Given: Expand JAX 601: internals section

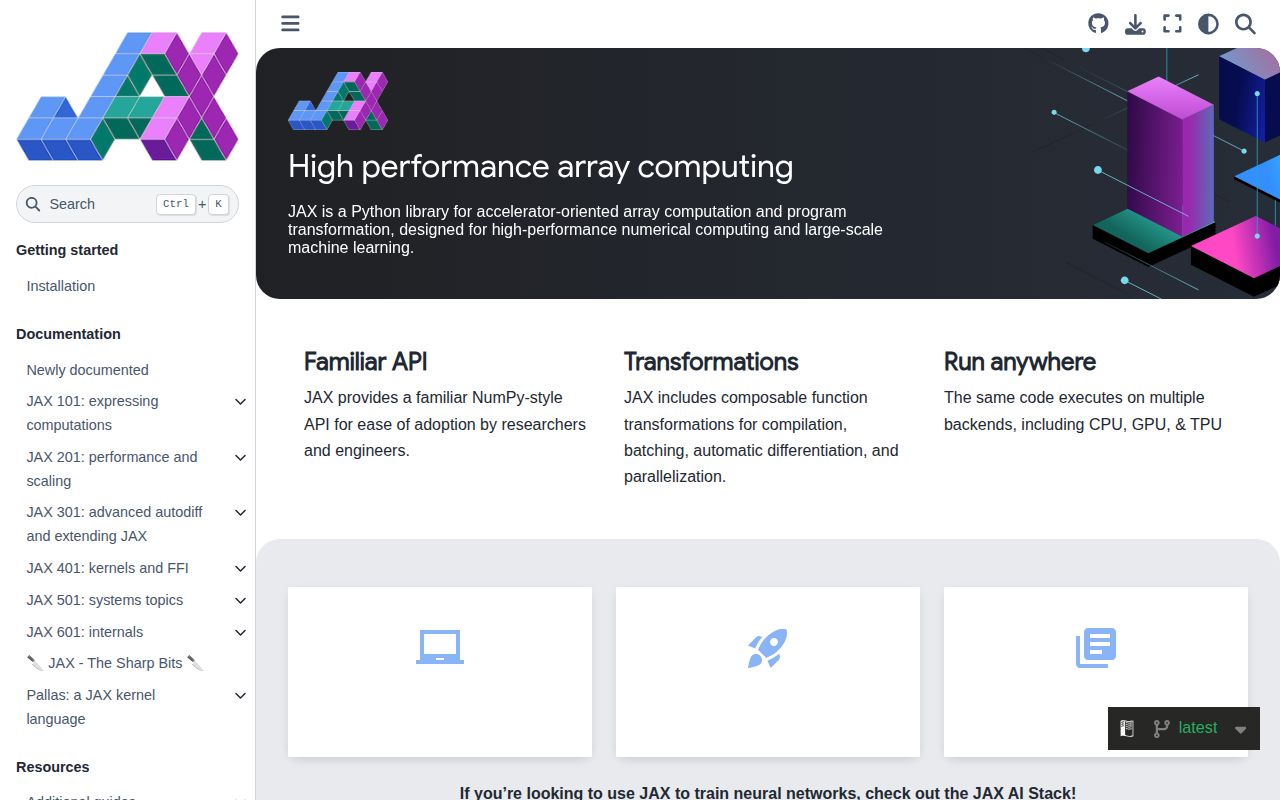Looking at the screenshot, I should (240, 632).
